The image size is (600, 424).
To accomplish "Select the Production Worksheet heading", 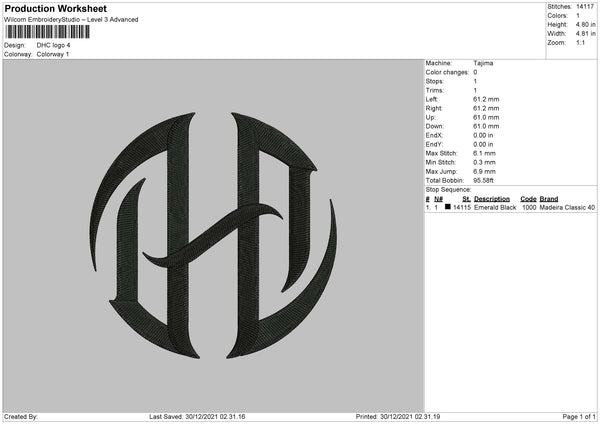I will pos(55,8).
